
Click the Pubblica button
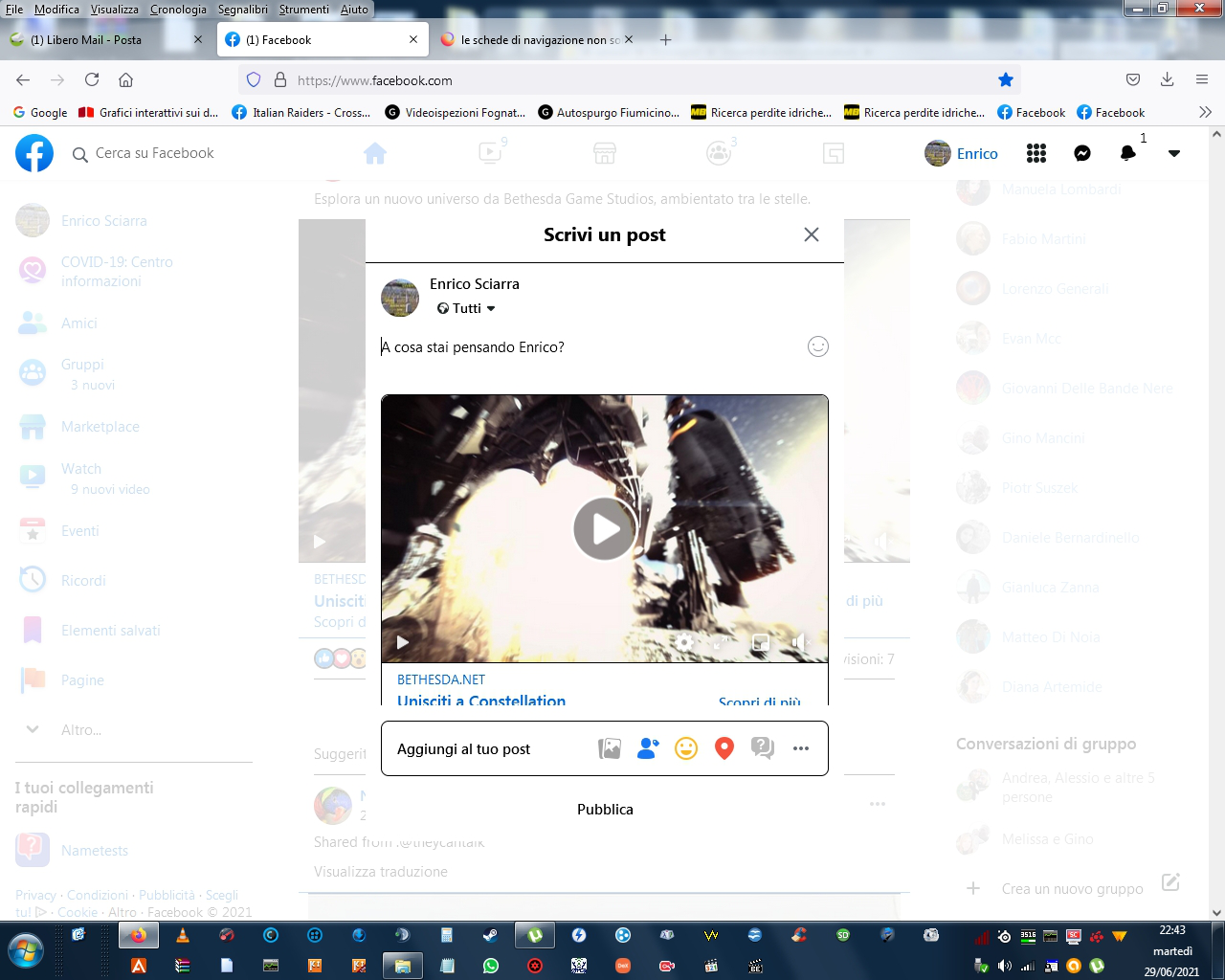tap(605, 809)
